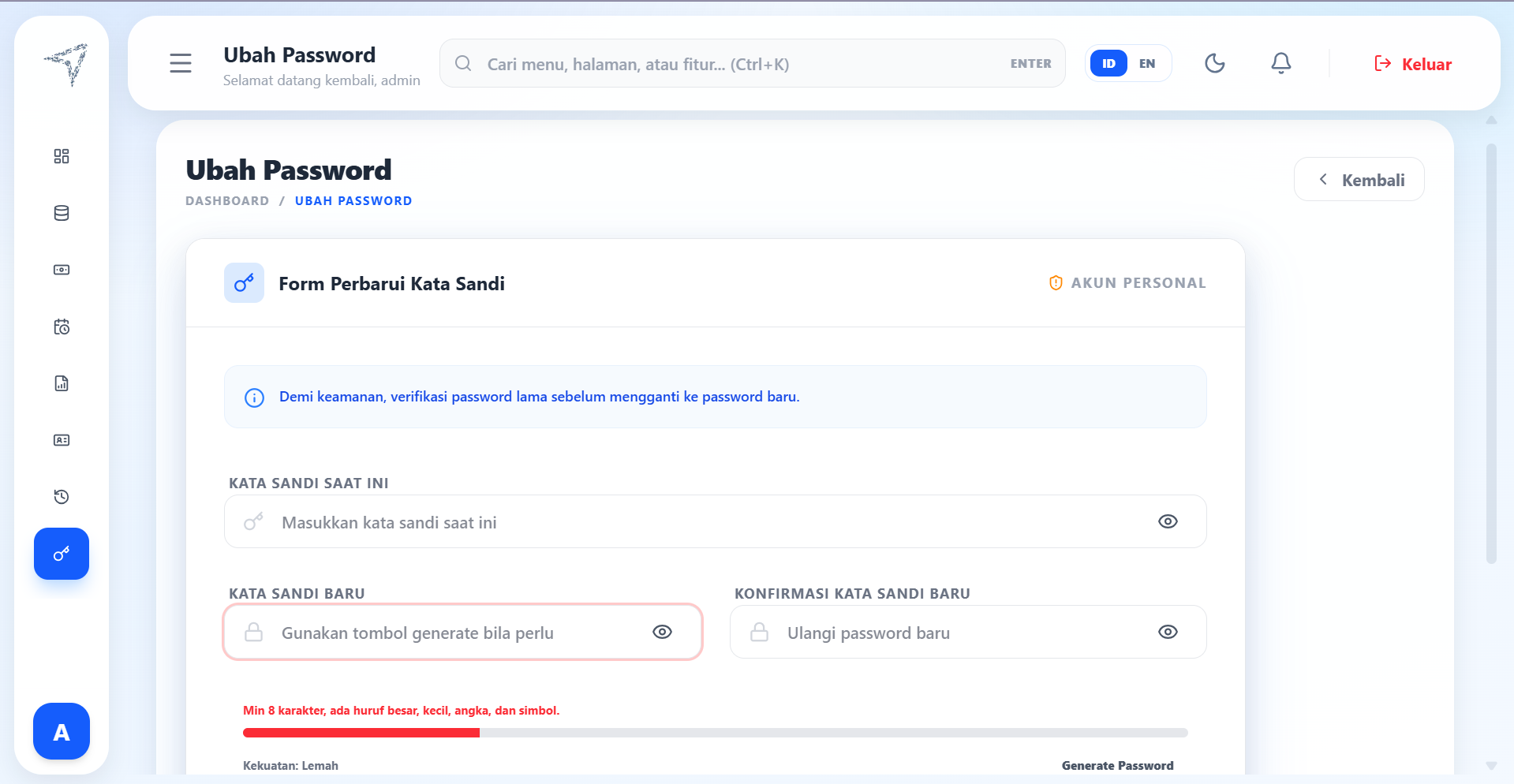Click the password strength bar

(716, 733)
